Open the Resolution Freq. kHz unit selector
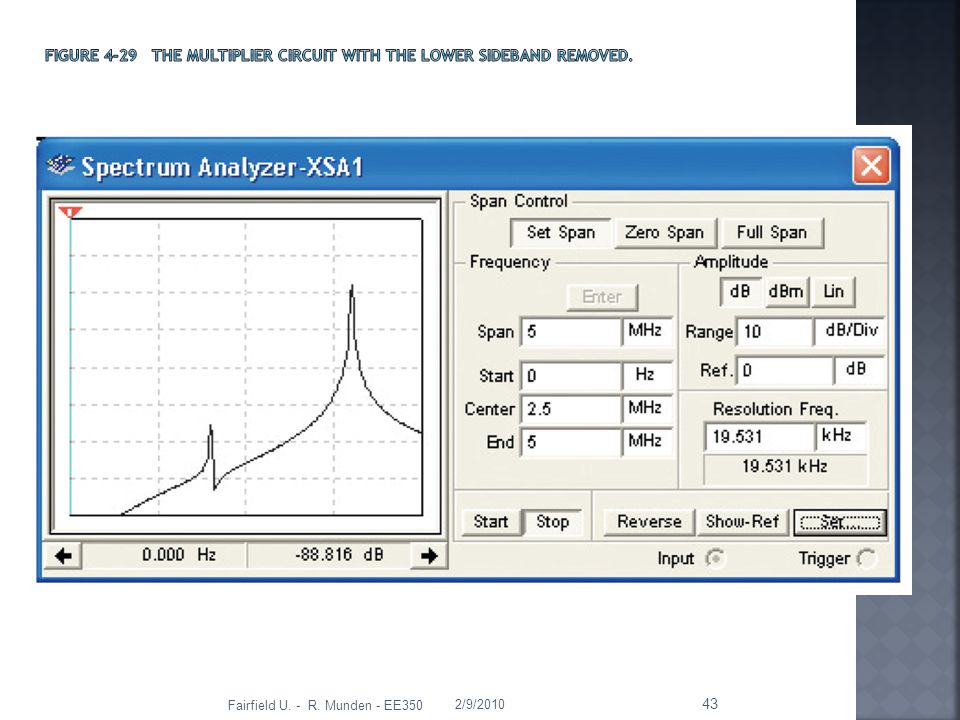The height and width of the screenshot is (720, 960). [x=840, y=437]
